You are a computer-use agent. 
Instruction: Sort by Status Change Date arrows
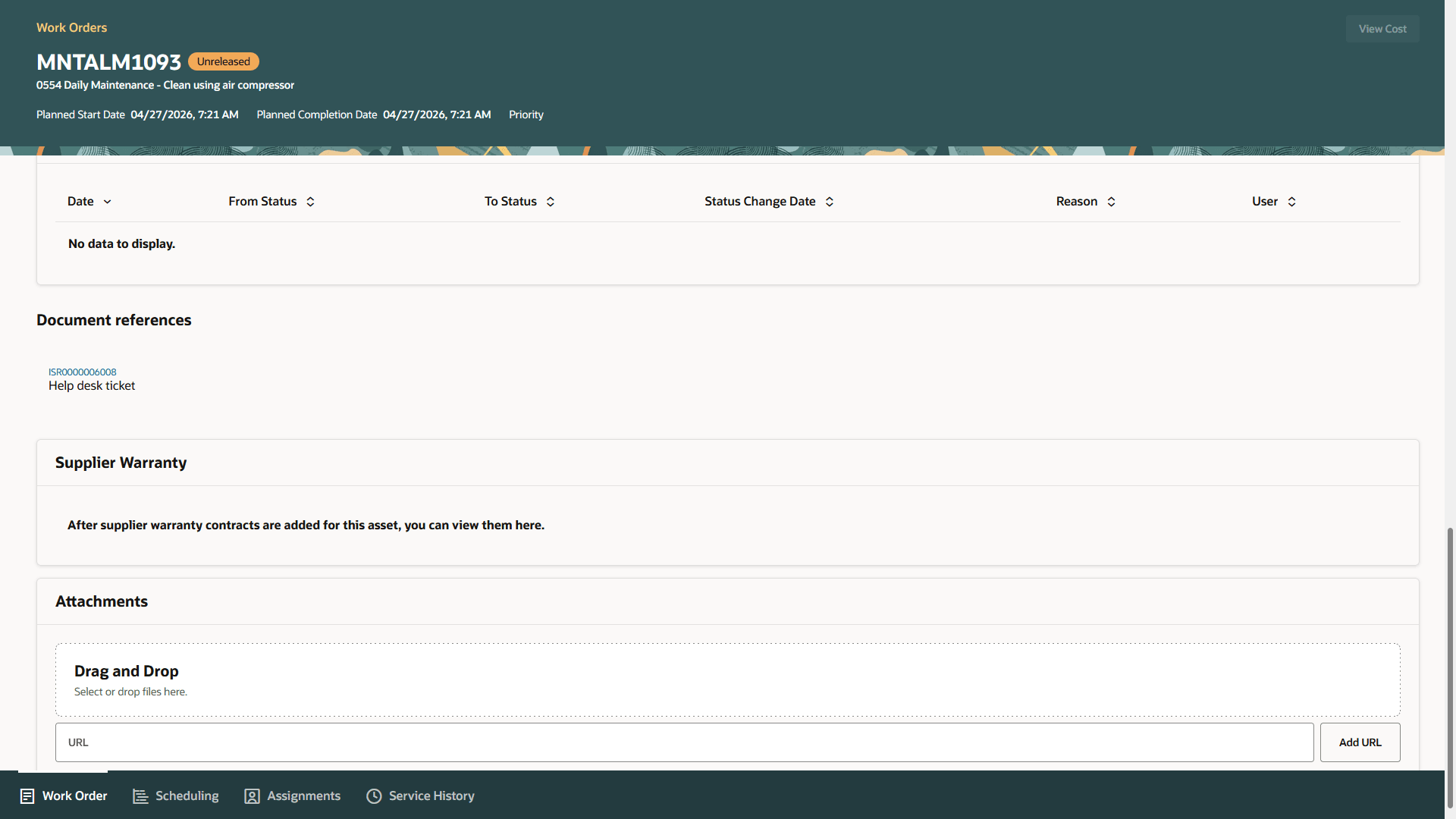pyautogui.click(x=830, y=202)
